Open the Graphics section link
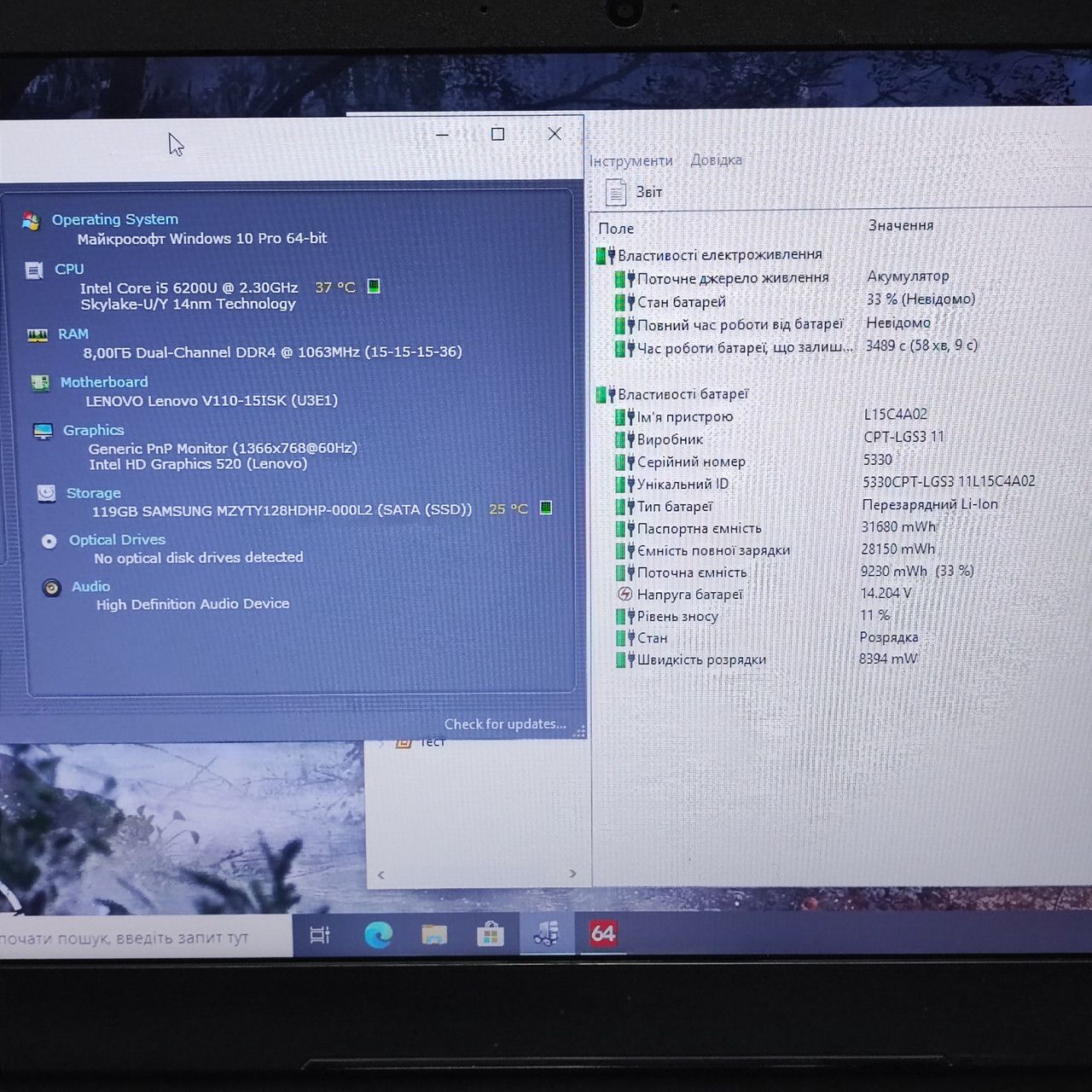 point(94,430)
